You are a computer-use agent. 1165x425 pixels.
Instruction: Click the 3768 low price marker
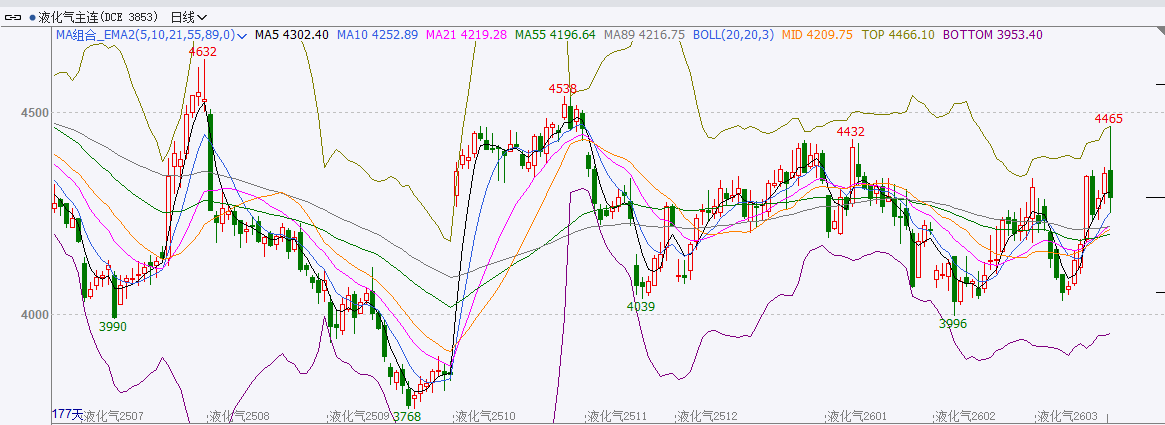pyautogui.click(x=407, y=416)
